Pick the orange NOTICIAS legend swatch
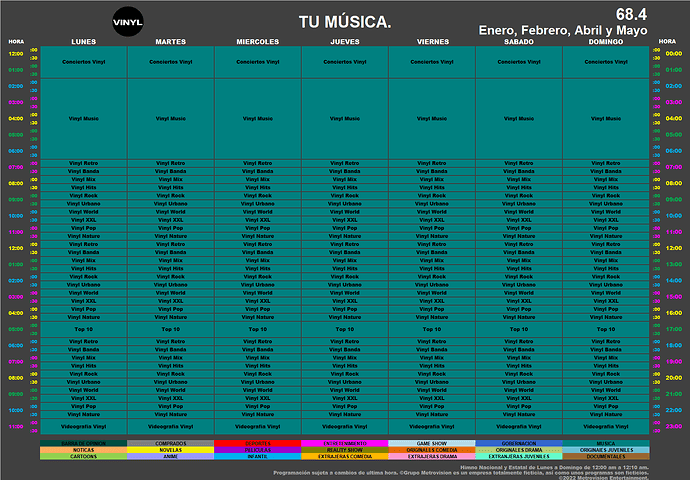The width and height of the screenshot is (690, 480). point(84,450)
